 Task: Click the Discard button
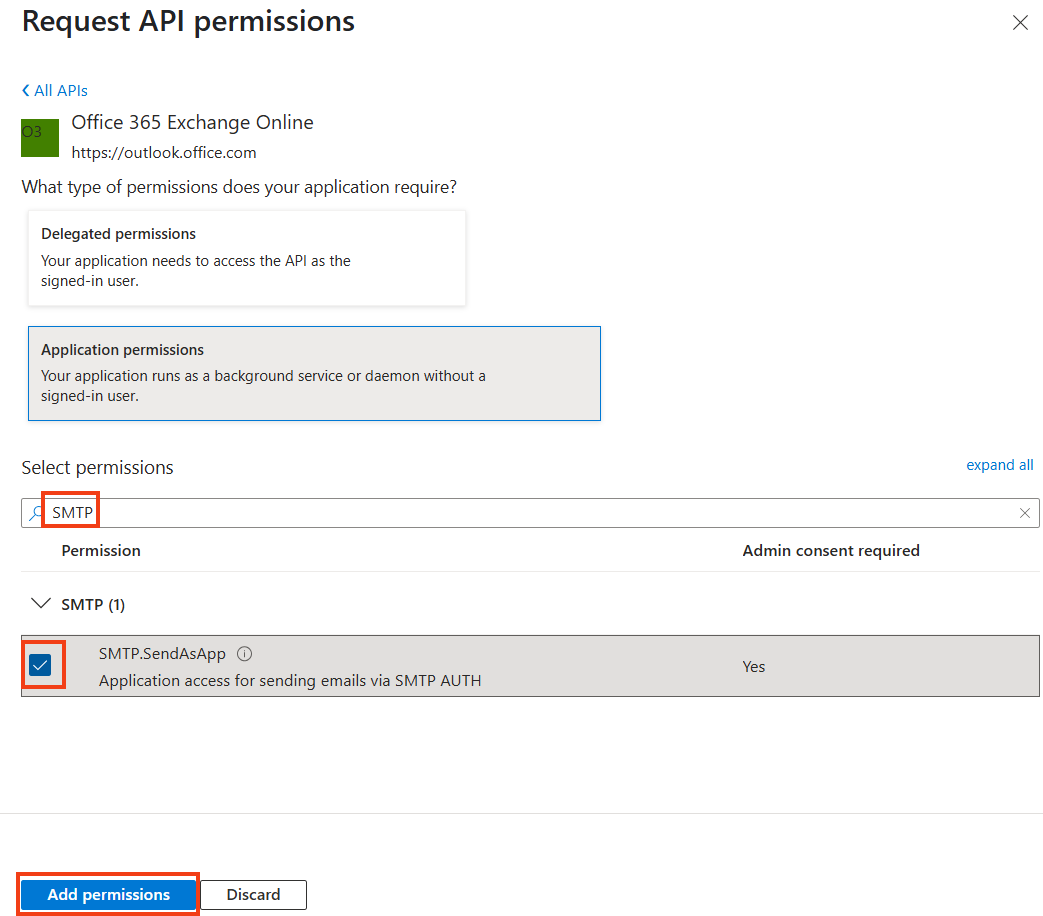(253, 895)
